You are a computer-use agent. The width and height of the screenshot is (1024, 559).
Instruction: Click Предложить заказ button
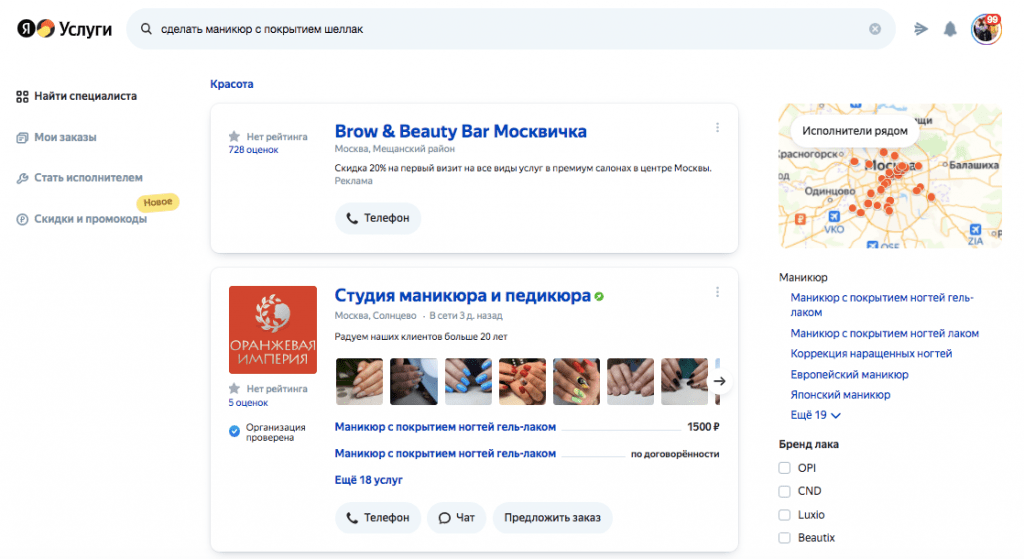tap(552, 518)
